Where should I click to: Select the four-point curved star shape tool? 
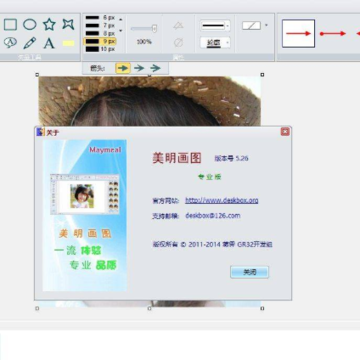click(68, 24)
